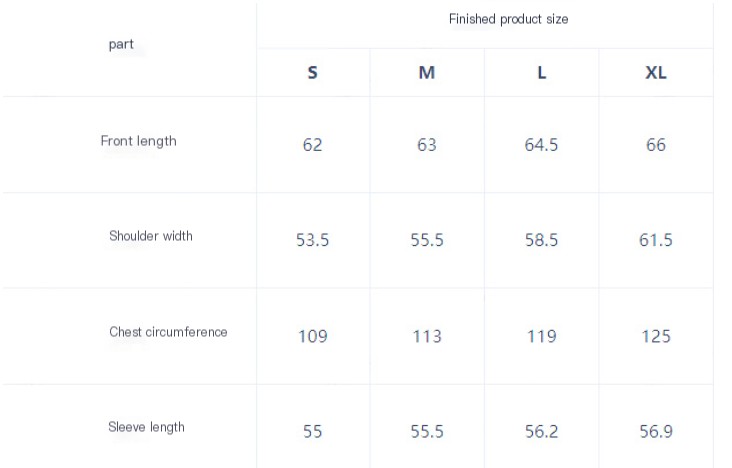This screenshot has width=732, height=468.
Task: Click the "Shoulder width" row label
Action: [x=151, y=236]
